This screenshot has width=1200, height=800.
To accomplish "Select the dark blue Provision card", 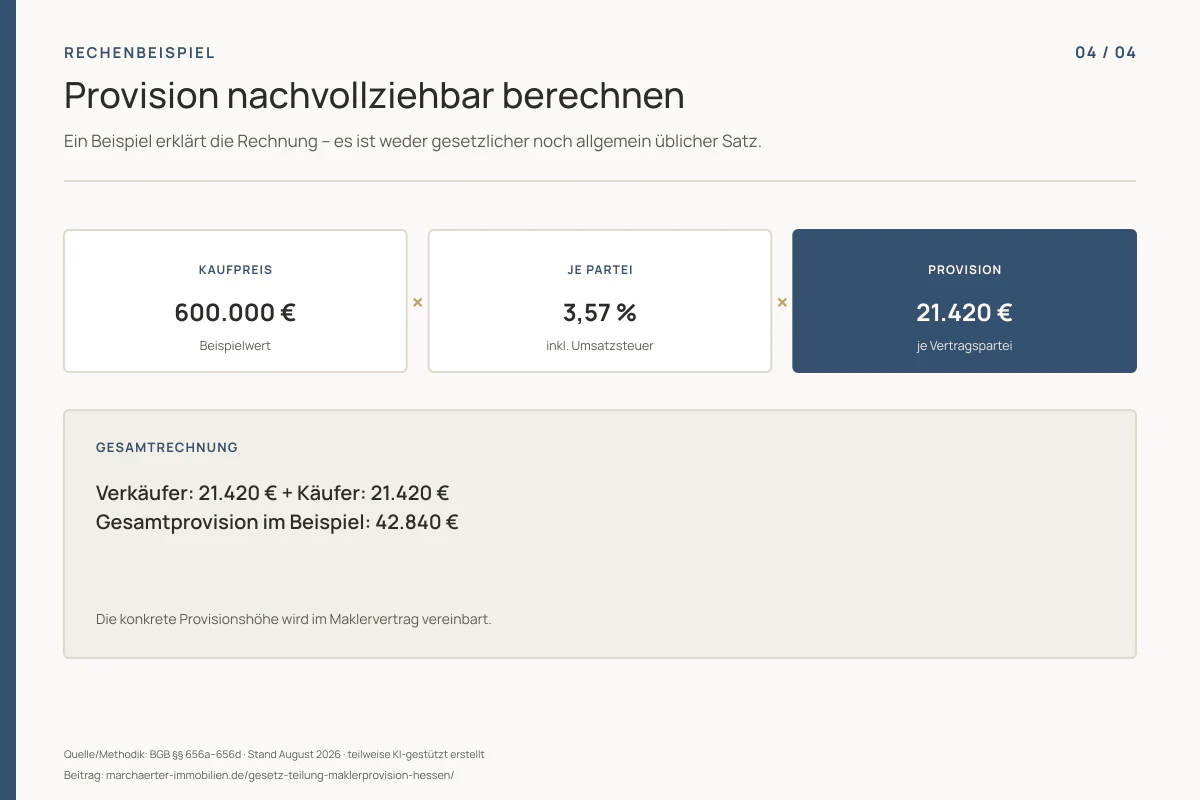I will (964, 301).
